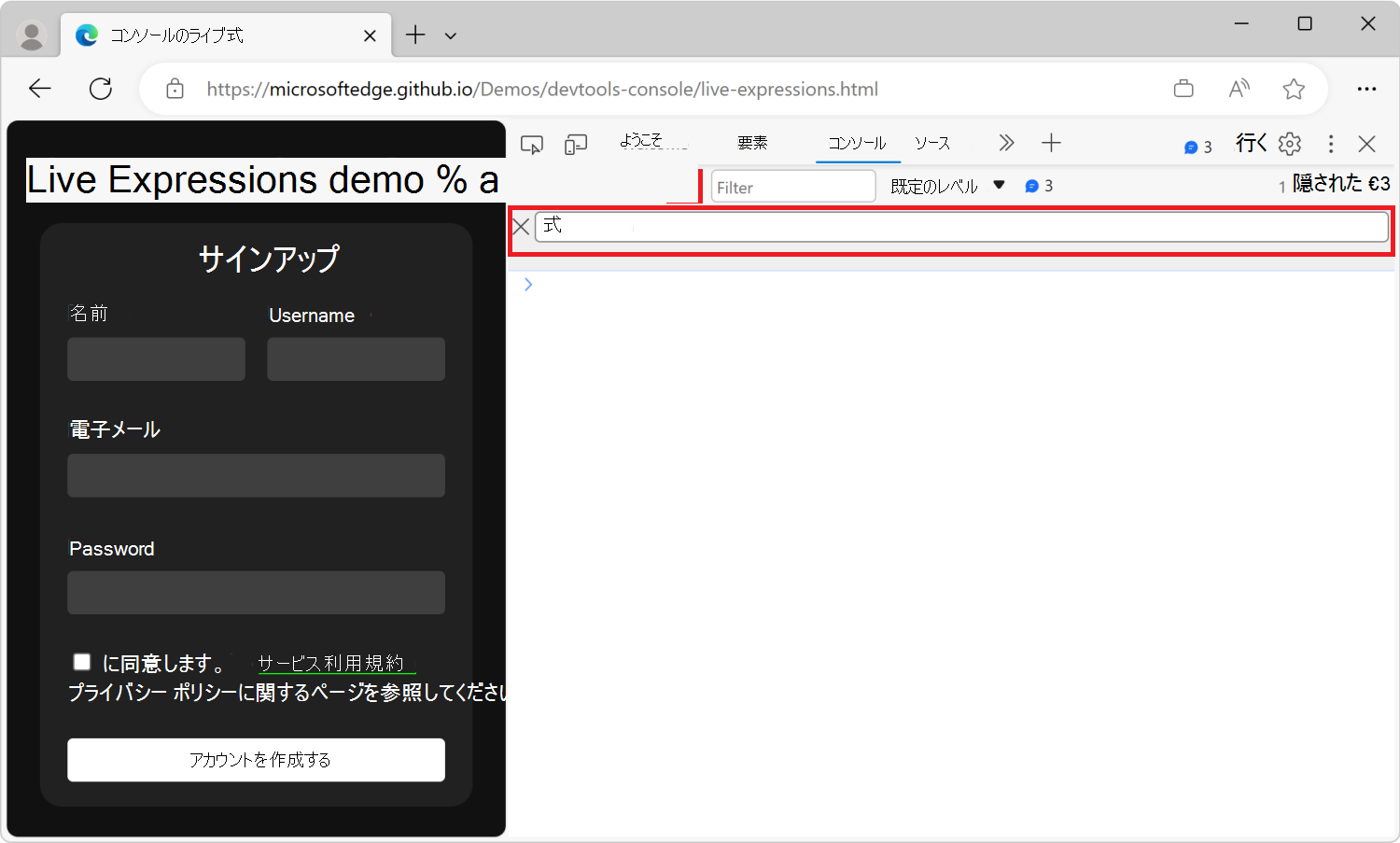Check the に同意します agreement checkbox
This screenshot has height=843, width=1400.
pyautogui.click(x=81, y=661)
